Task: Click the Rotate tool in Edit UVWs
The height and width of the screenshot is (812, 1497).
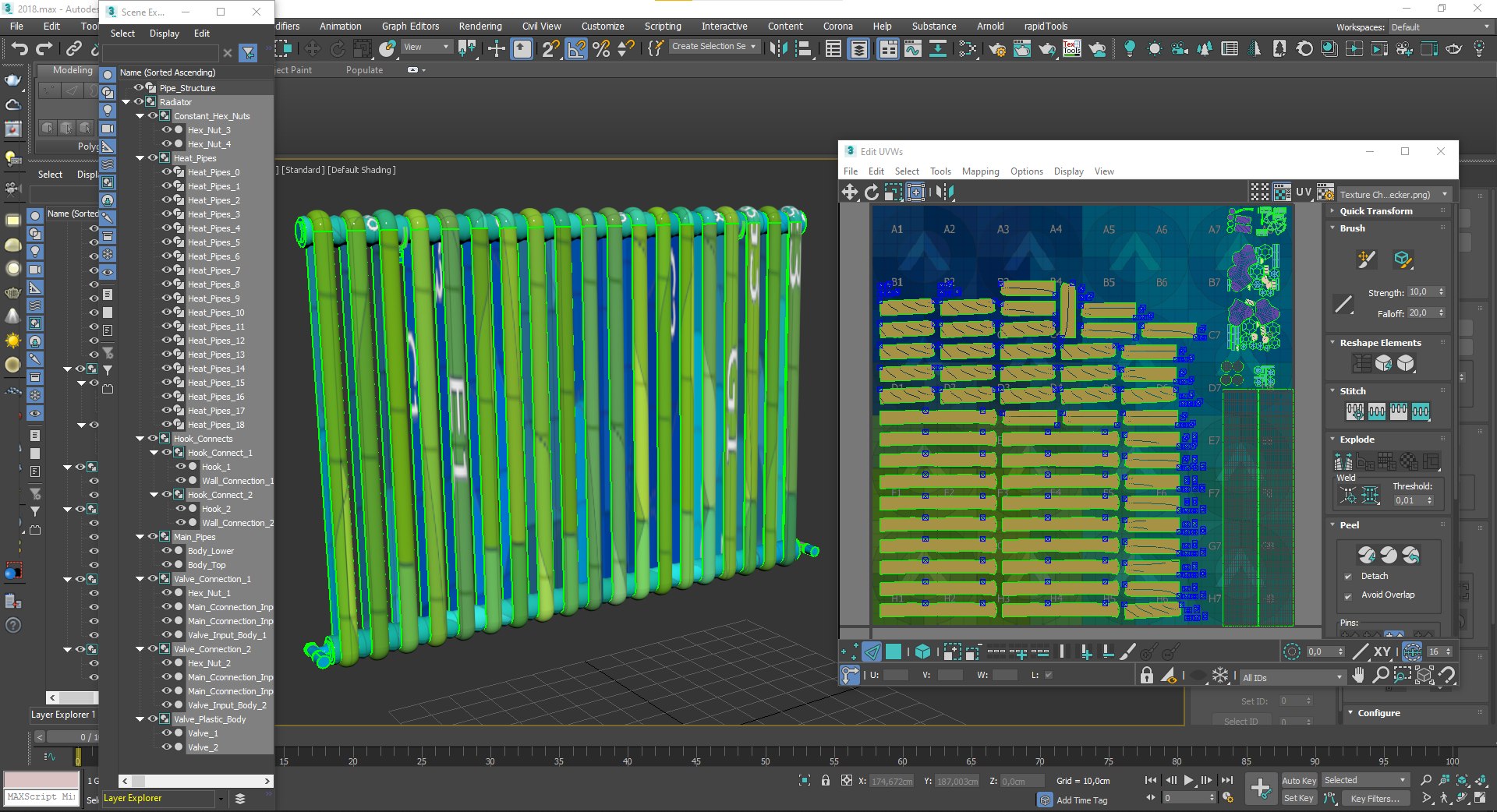Action: point(872,192)
